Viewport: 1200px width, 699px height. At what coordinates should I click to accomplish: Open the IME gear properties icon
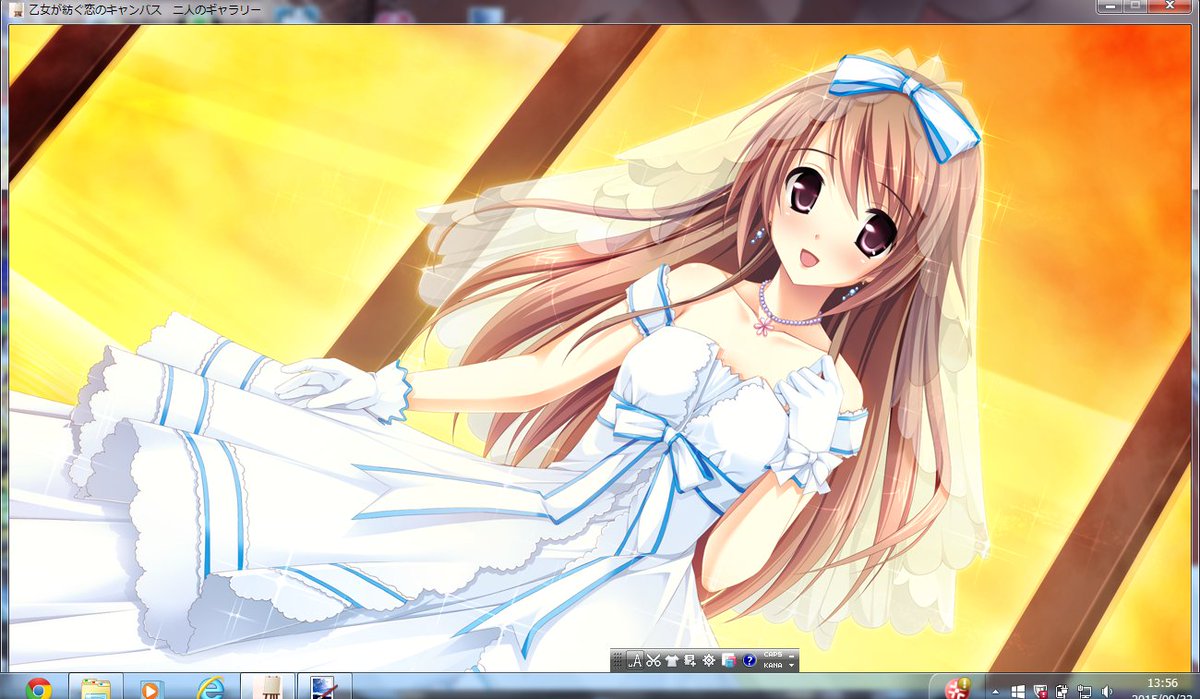(x=709, y=660)
